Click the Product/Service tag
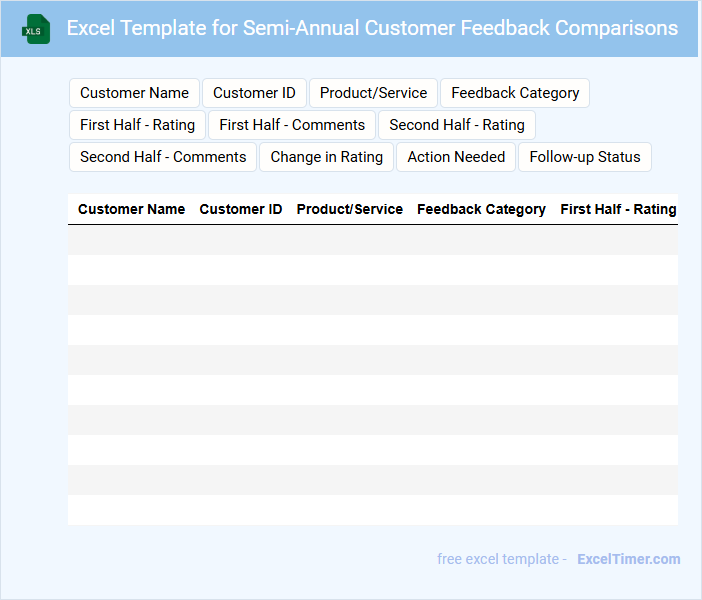This screenshot has width=702, height=600. [373, 93]
